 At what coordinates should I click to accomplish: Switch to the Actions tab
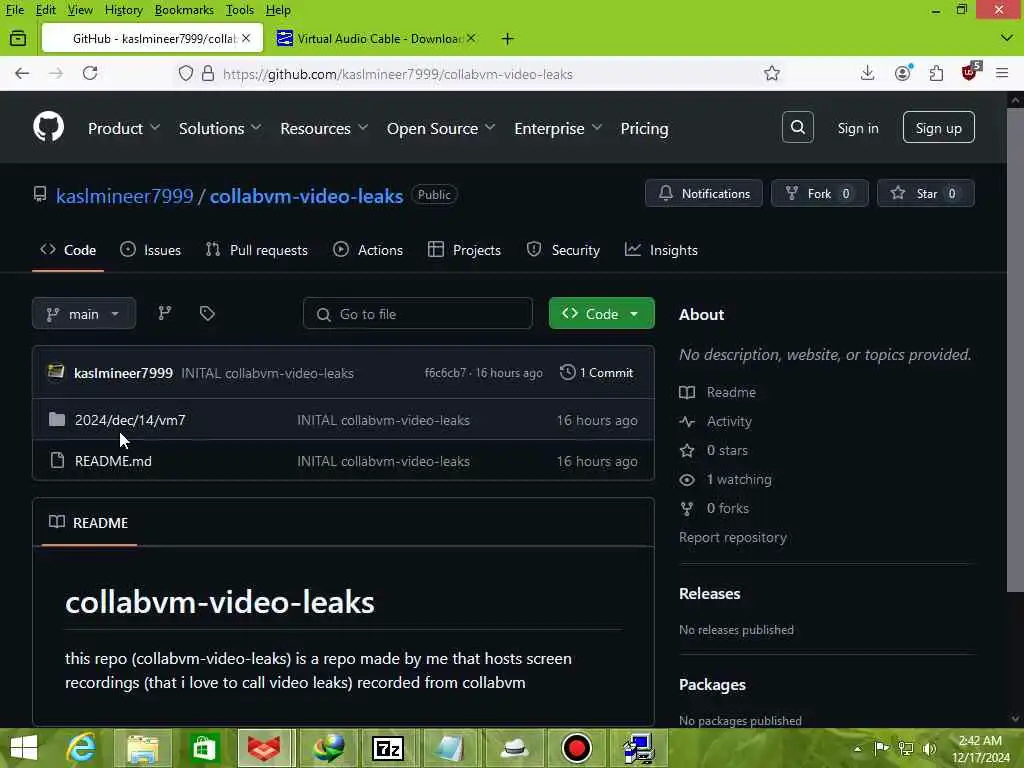tap(368, 249)
